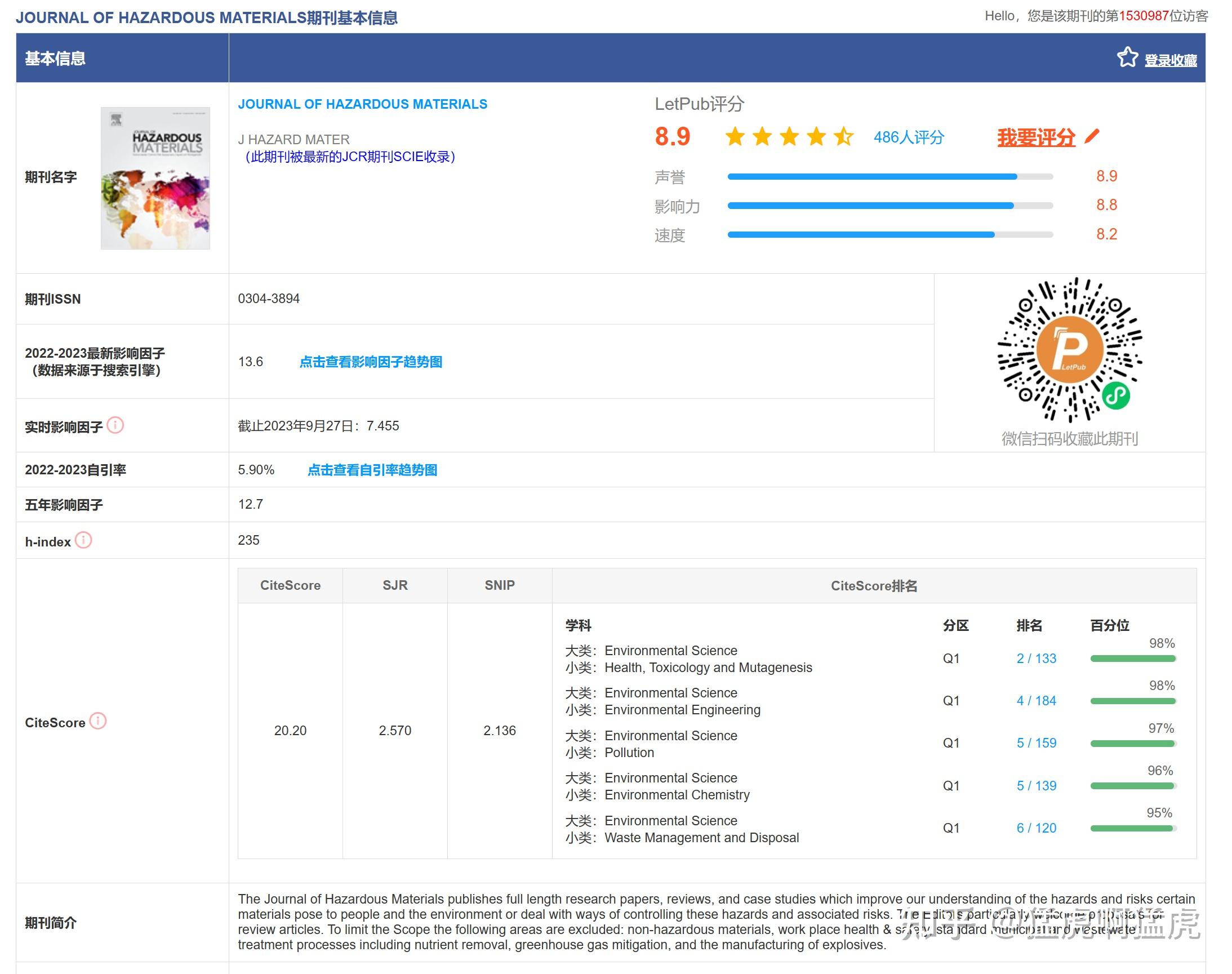
Task: Click the 98% percentile bar for Toxicology
Action: tap(1133, 659)
